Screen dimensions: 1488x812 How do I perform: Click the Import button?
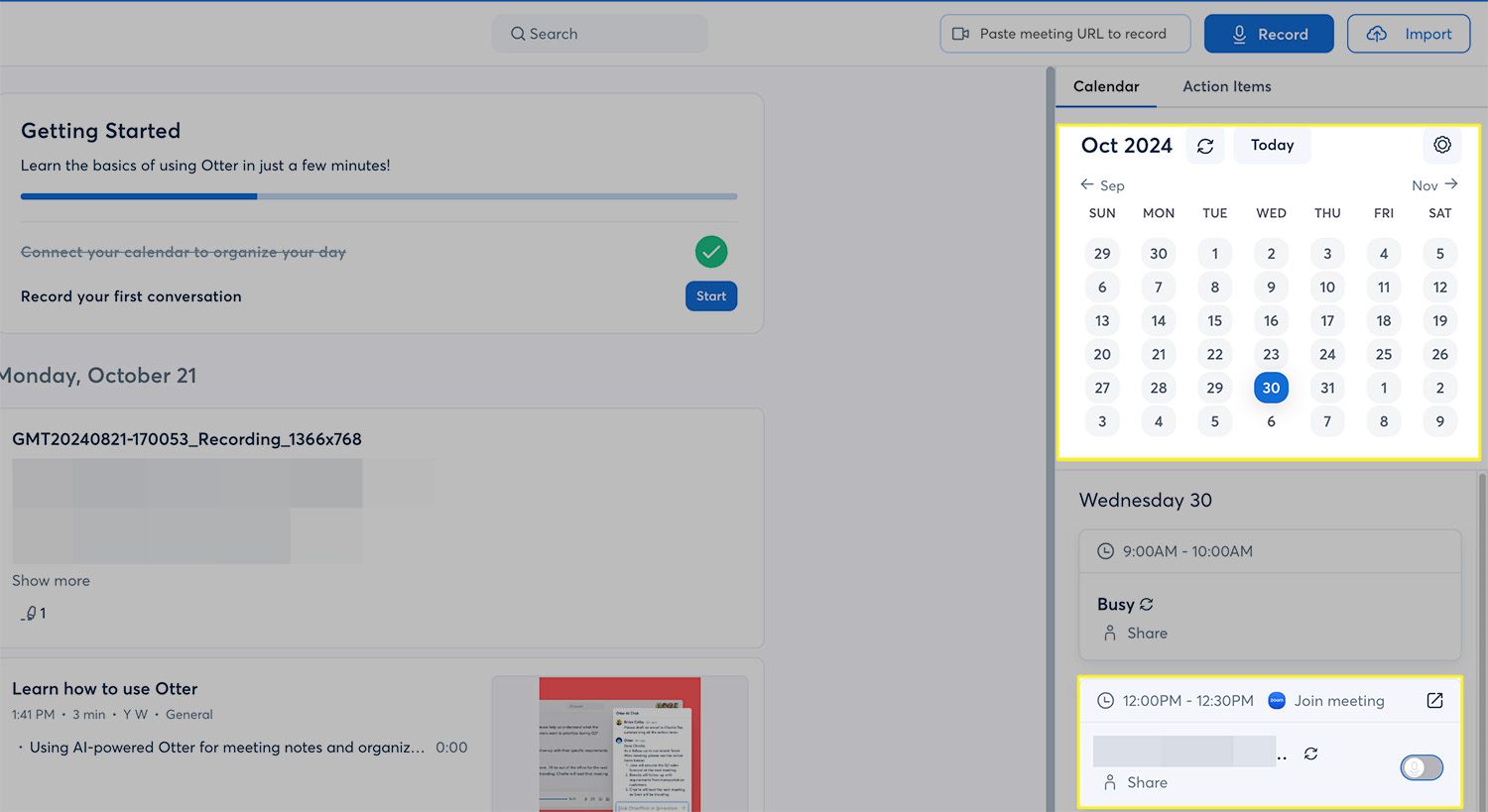[1408, 34]
